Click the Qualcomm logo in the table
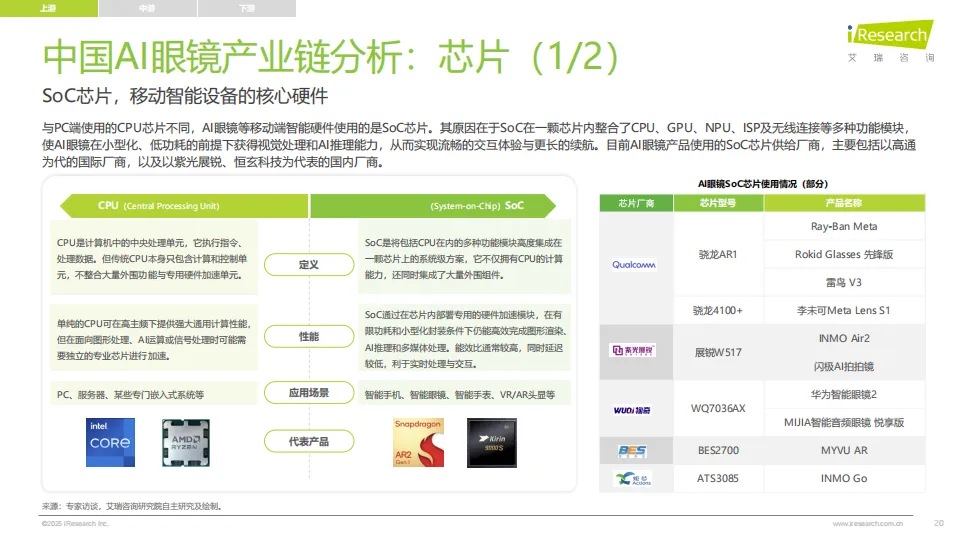960x540 pixels. (634, 264)
